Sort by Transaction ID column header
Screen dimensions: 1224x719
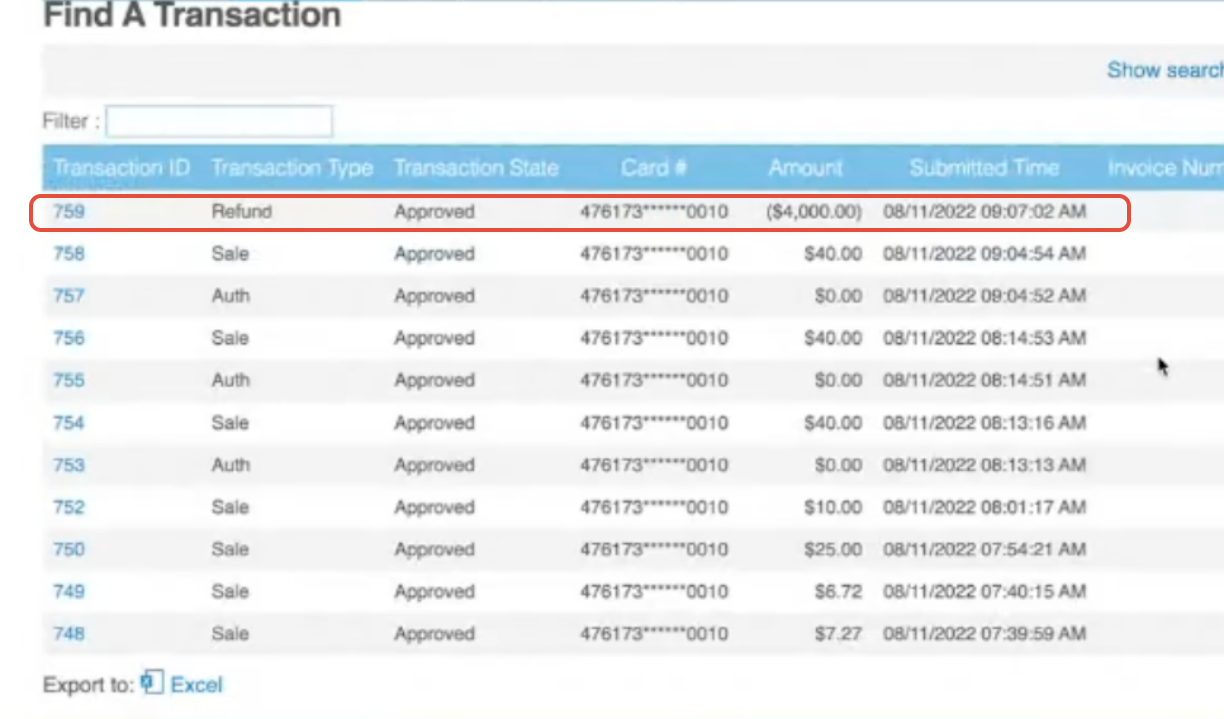click(121, 168)
